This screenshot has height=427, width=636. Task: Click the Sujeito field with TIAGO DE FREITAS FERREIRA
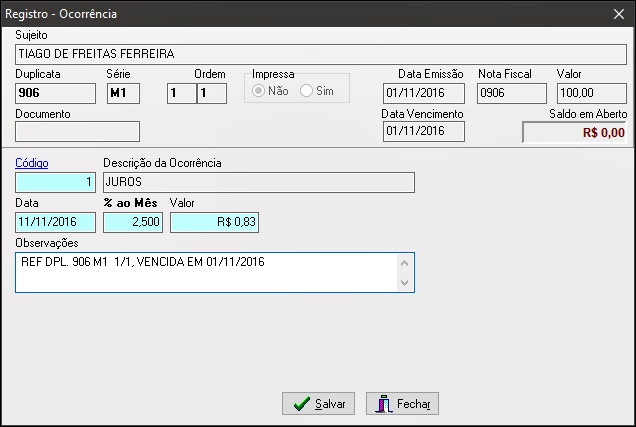click(x=321, y=54)
